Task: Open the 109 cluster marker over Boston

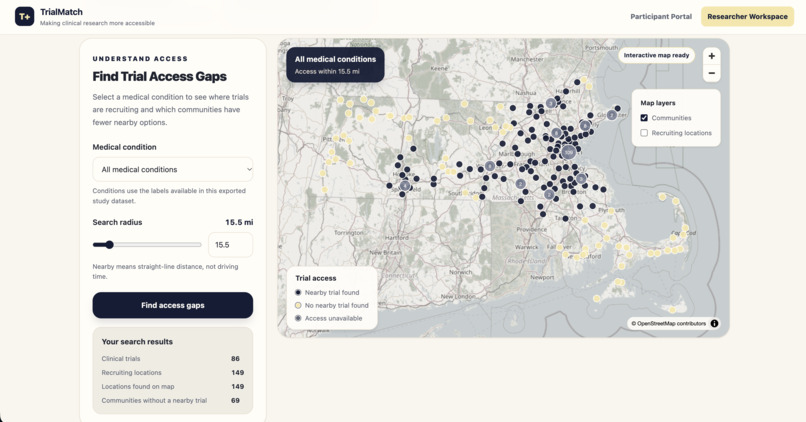Action: tap(568, 152)
